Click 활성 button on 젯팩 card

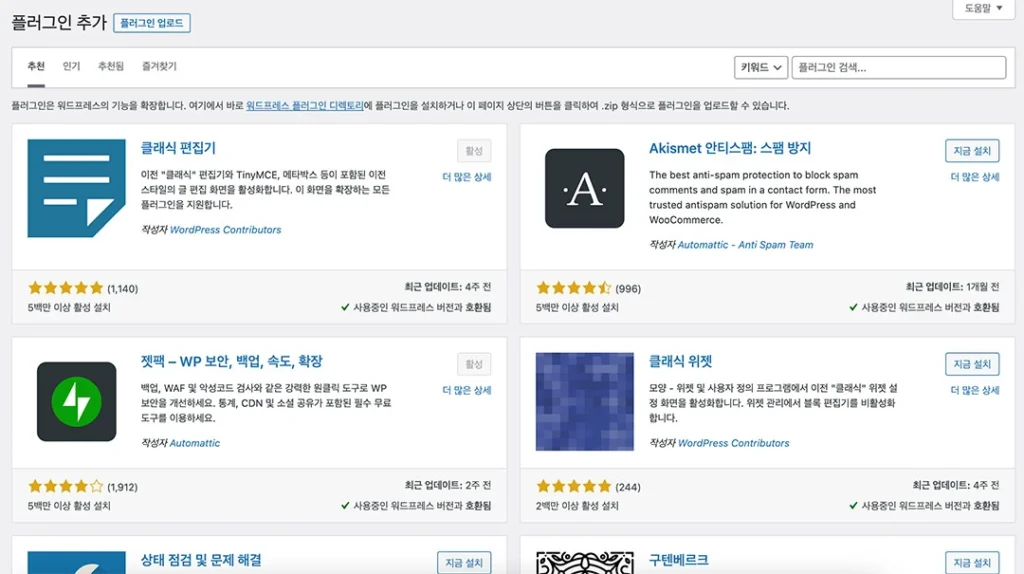coord(473,364)
